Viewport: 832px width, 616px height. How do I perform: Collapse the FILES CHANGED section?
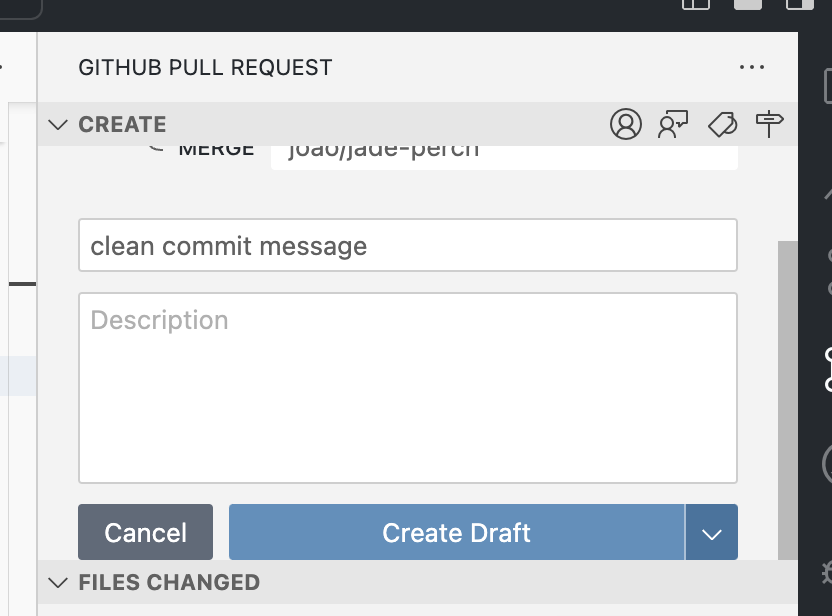coord(58,582)
